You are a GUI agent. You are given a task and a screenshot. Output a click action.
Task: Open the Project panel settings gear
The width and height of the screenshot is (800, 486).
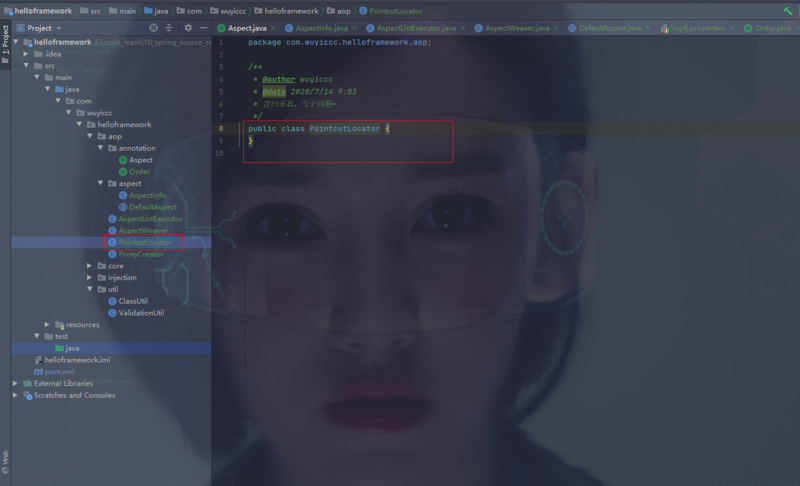[188, 28]
